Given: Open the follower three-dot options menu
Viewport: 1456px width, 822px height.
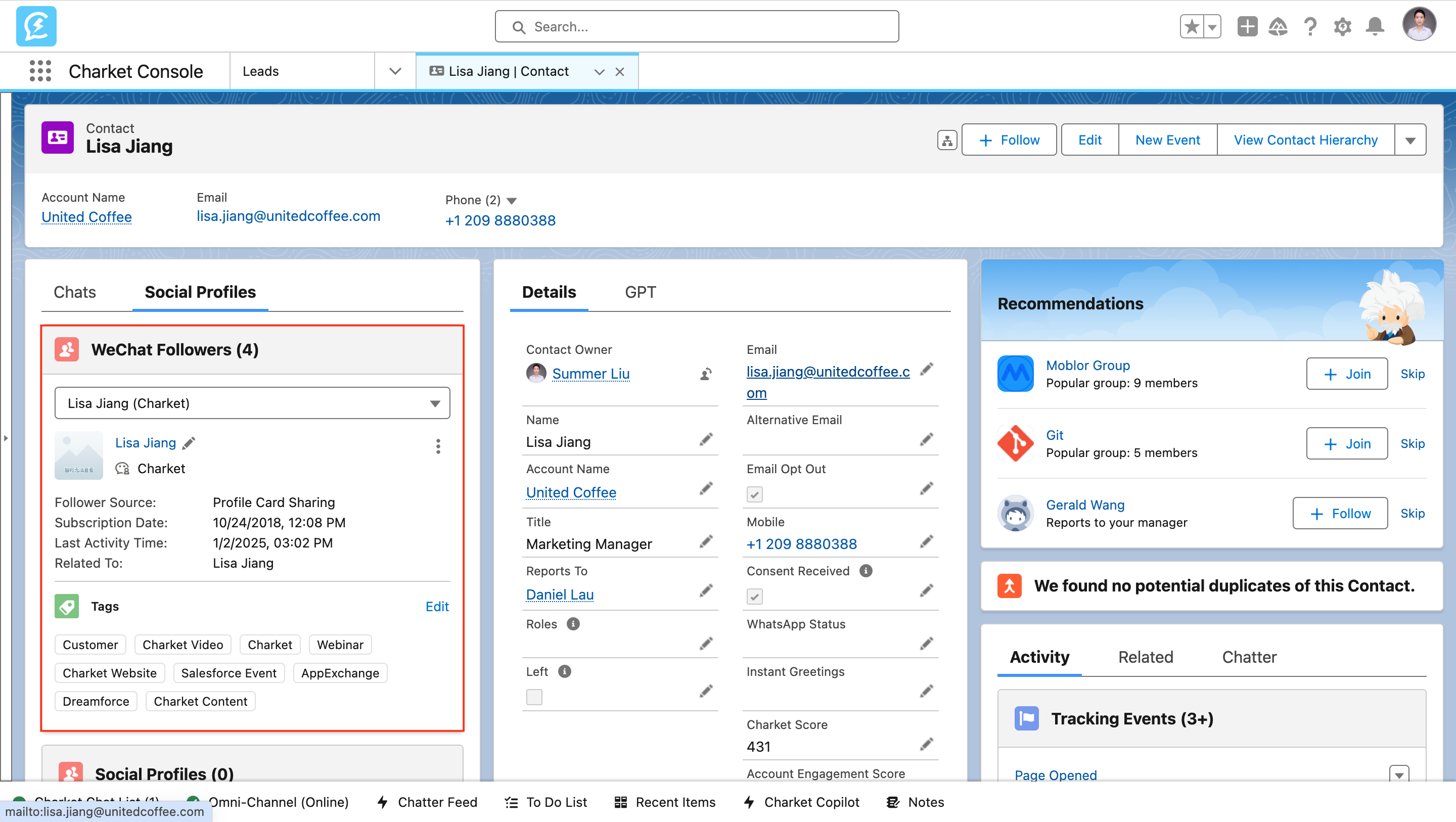Looking at the screenshot, I should point(438,446).
